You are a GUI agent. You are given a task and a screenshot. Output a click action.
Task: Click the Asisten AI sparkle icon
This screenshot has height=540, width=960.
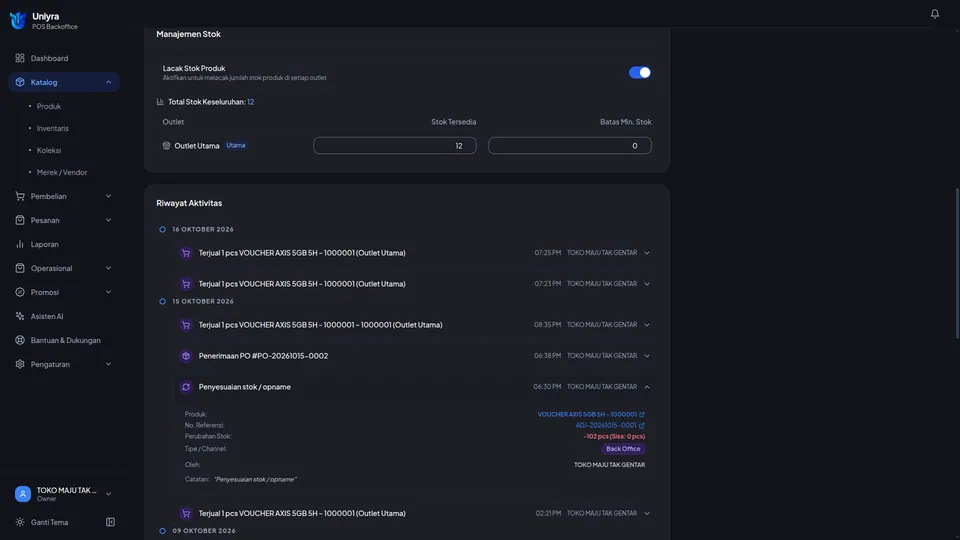point(20,316)
